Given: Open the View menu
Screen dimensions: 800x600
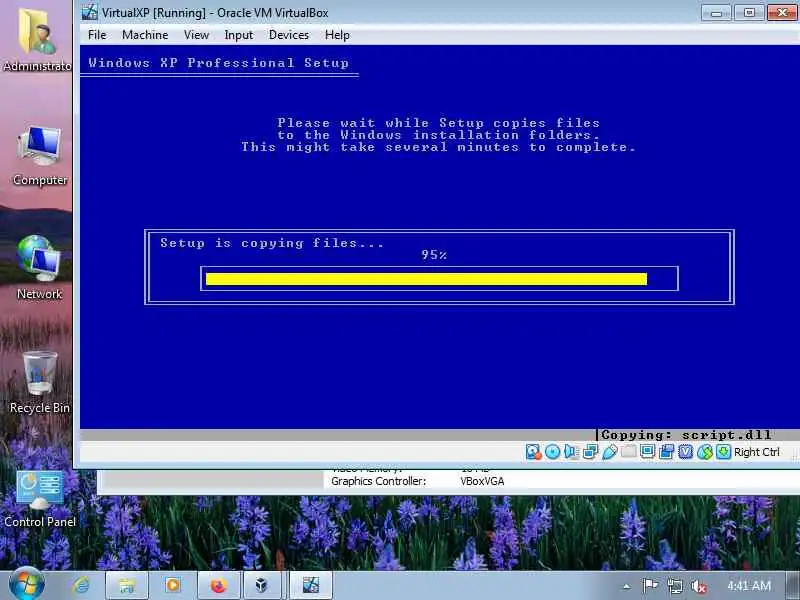Looking at the screenshot, I should [196, 35].
